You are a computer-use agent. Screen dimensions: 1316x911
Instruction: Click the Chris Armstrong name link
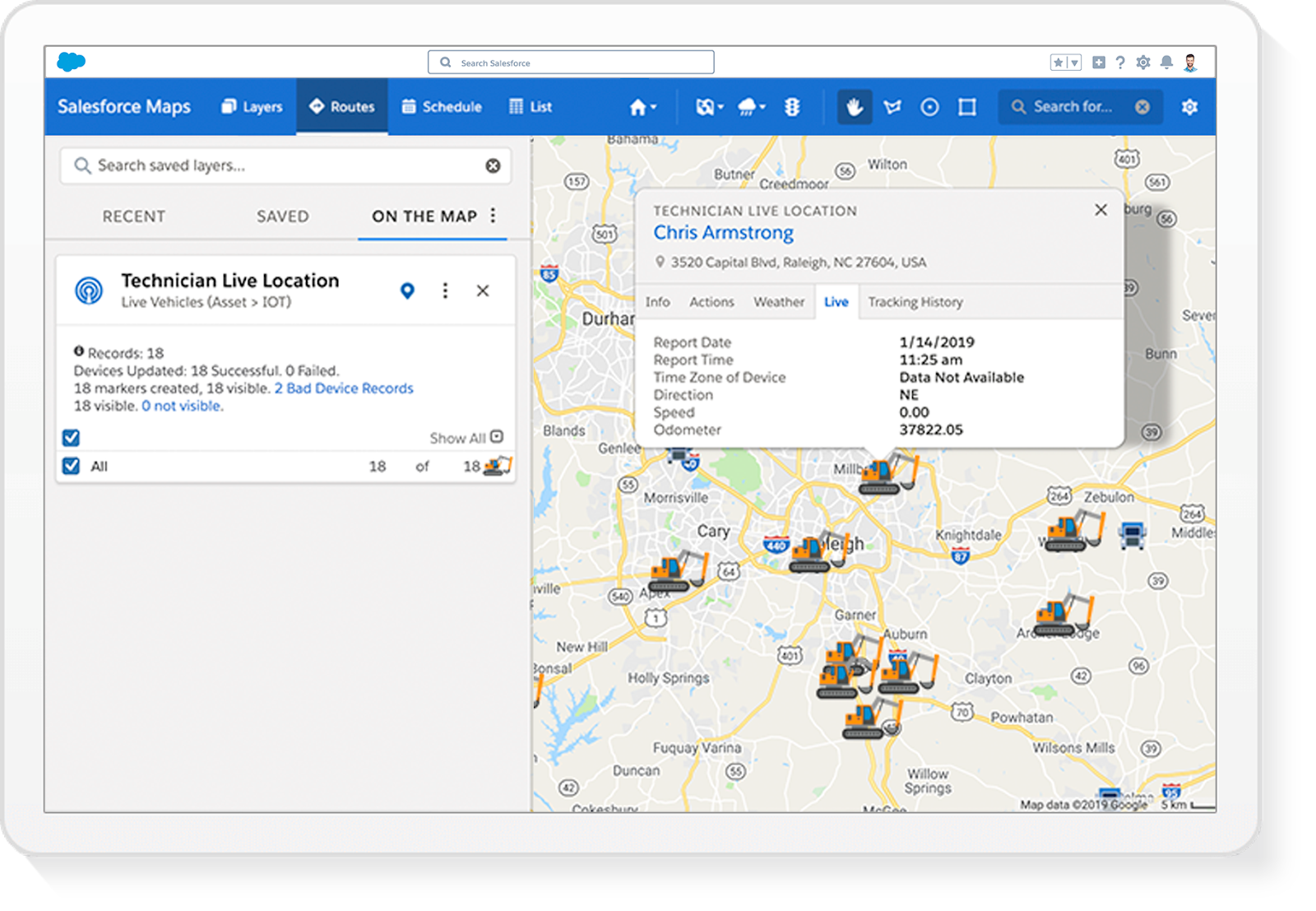point(723,233)
